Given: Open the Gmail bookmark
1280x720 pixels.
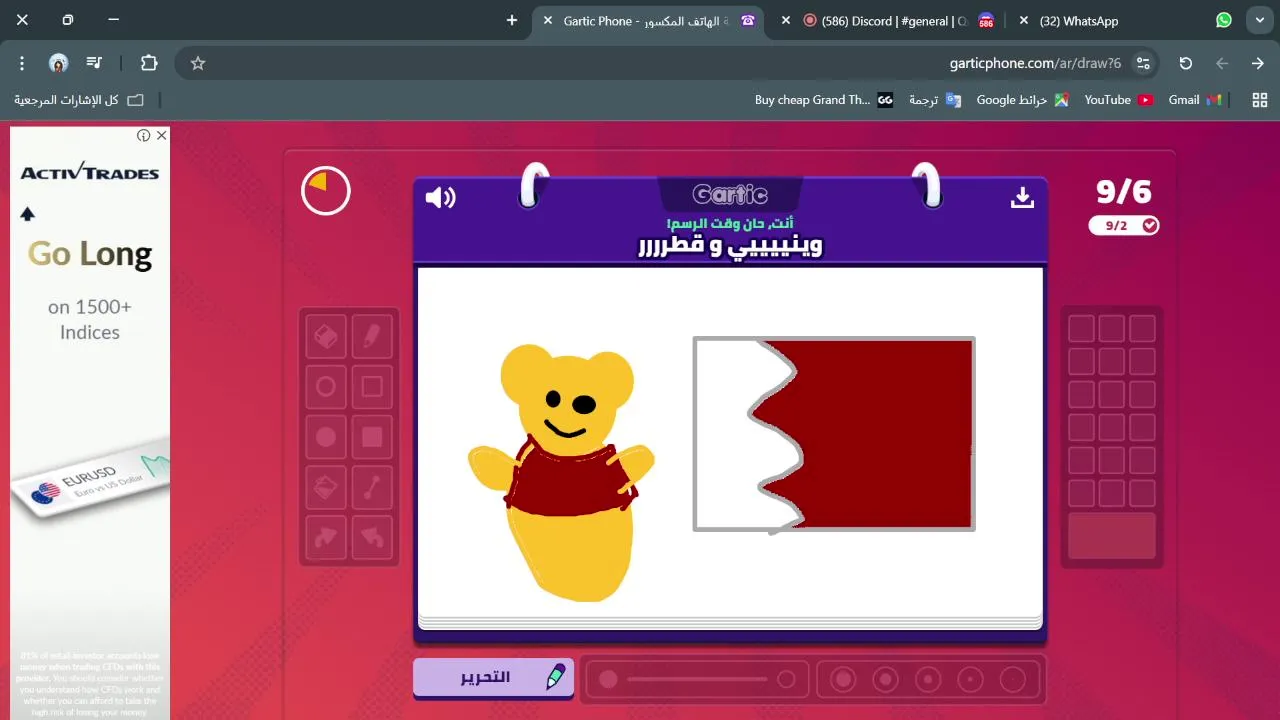Looking at the screenshot, I should (1196, 100).
